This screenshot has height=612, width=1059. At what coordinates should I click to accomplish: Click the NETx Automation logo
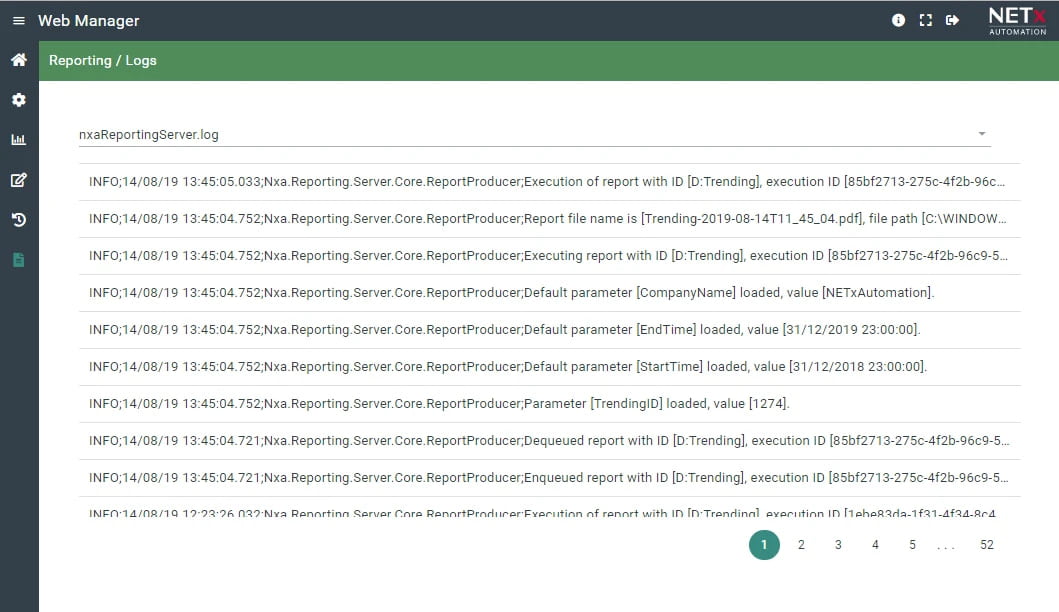(1017, 21)
